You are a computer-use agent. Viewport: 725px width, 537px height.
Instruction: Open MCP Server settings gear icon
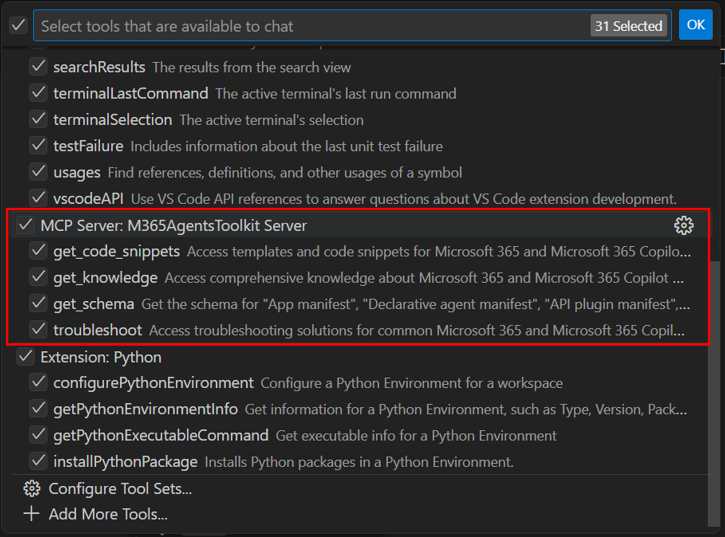point(683,226)
